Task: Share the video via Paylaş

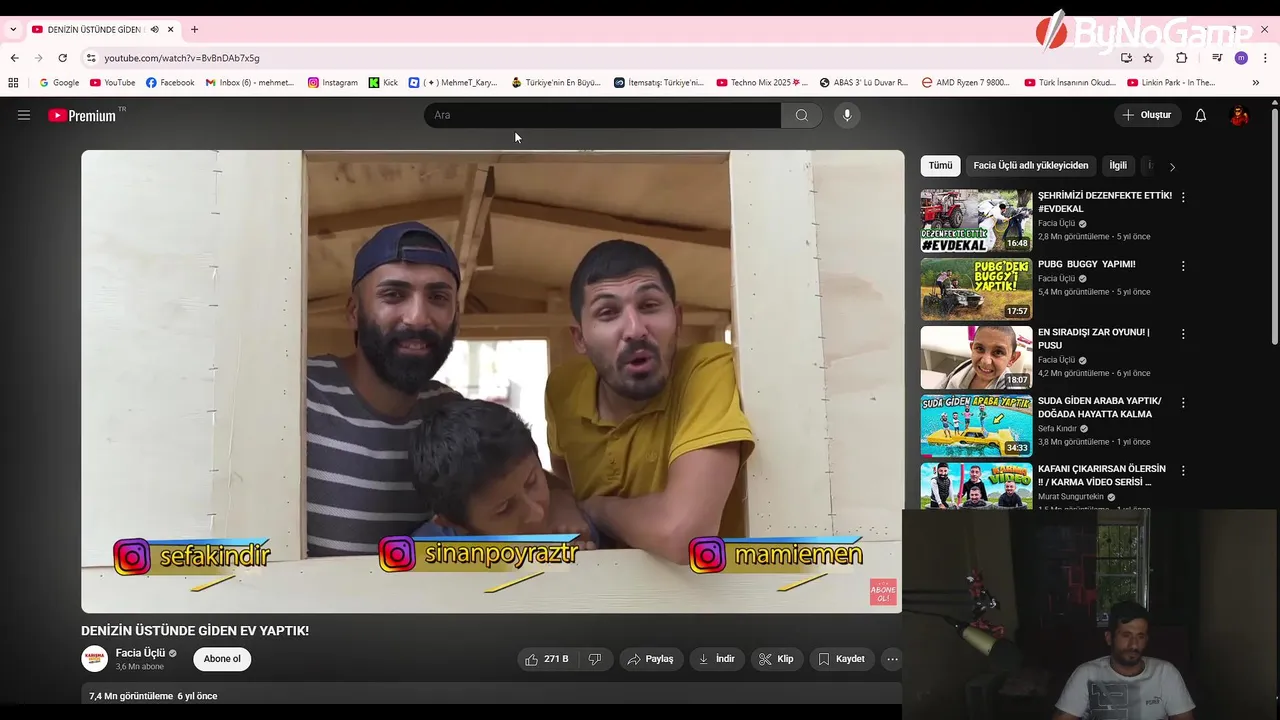Action: pos(650,659)
